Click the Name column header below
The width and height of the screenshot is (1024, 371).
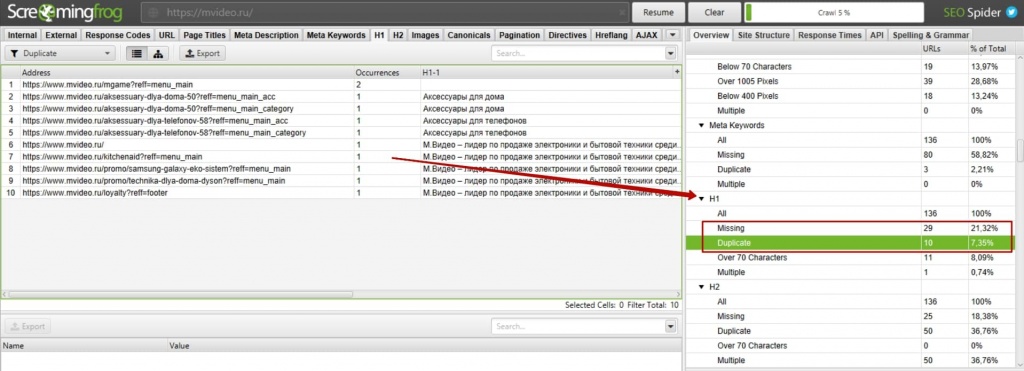[84, 345]
